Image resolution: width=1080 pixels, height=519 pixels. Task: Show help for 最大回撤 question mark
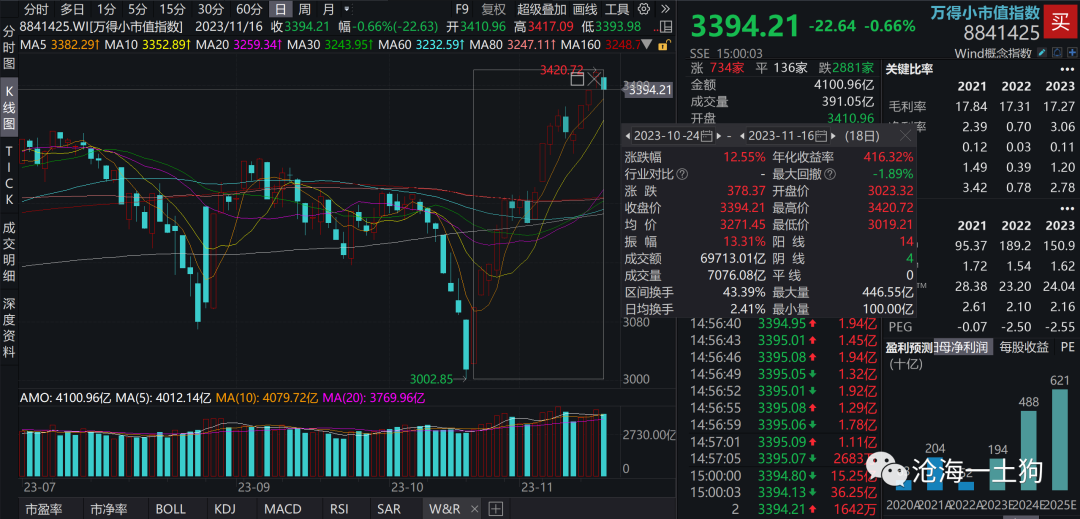click(829, 174)
